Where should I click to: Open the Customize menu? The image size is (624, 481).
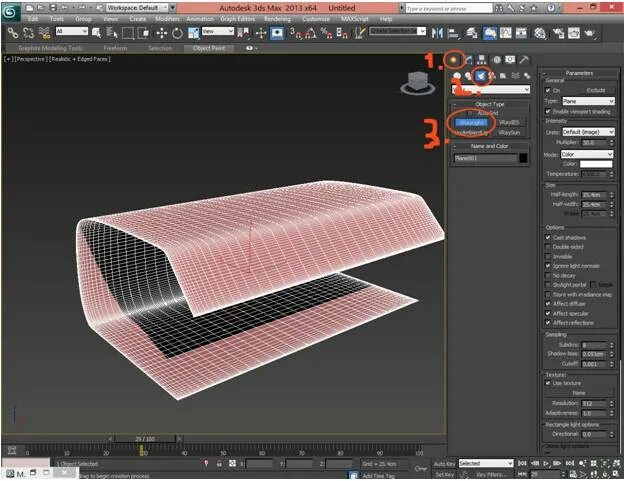pyautogui.click(x=316, y=19)
